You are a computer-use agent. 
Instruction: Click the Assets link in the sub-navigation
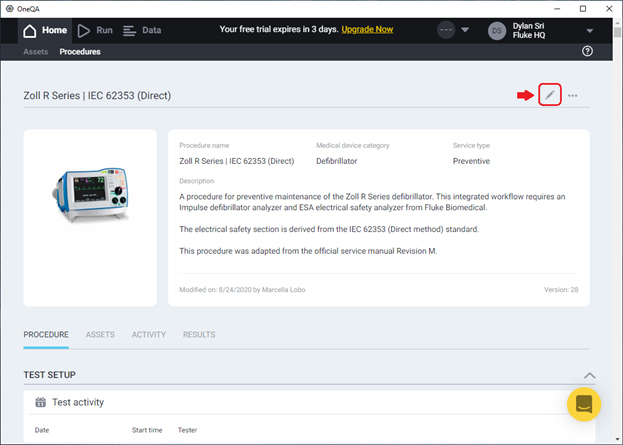(35, 51)
